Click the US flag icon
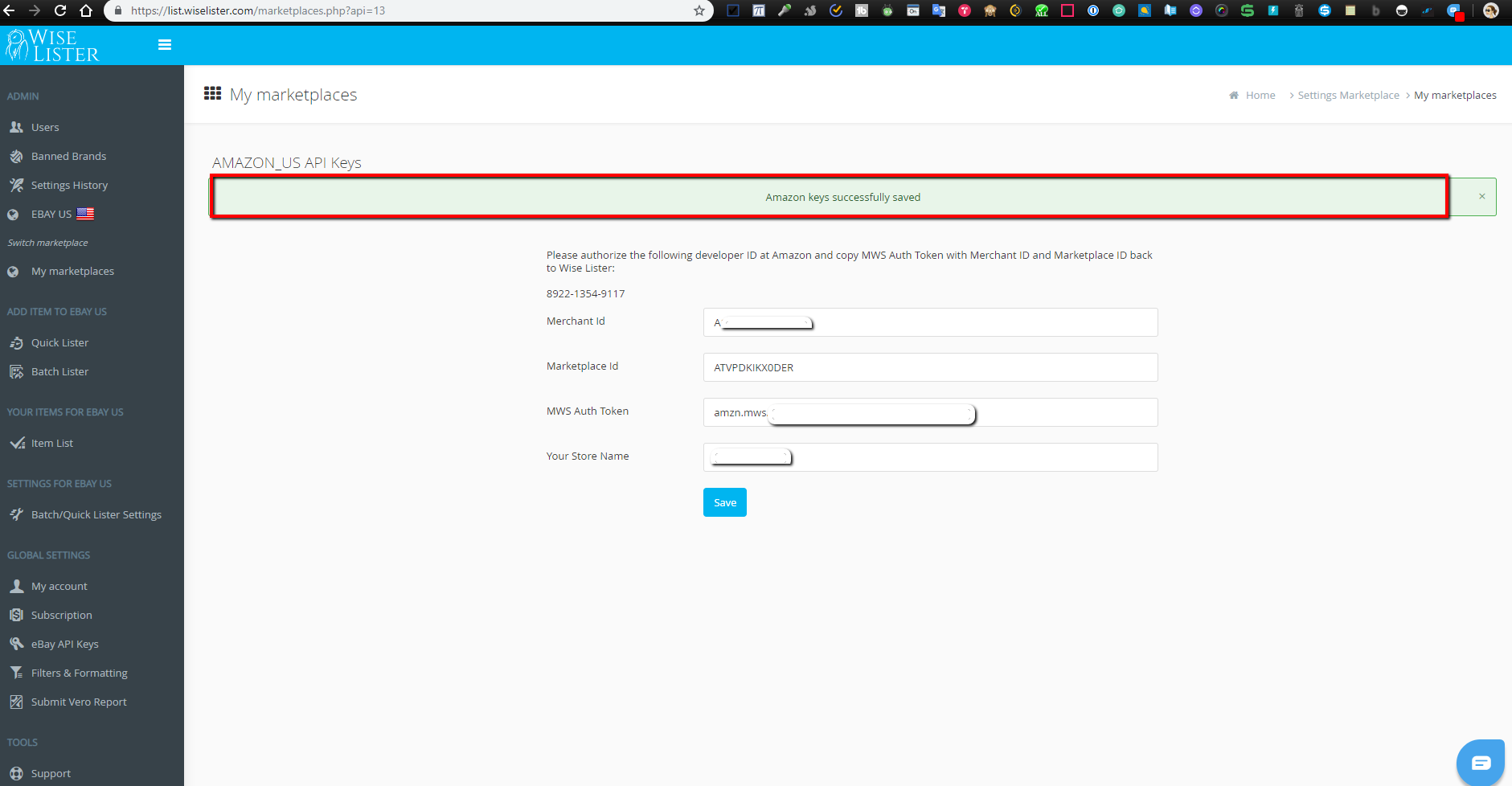The width and height of the screenshot is (1512, 786). [x=85, y=213]
